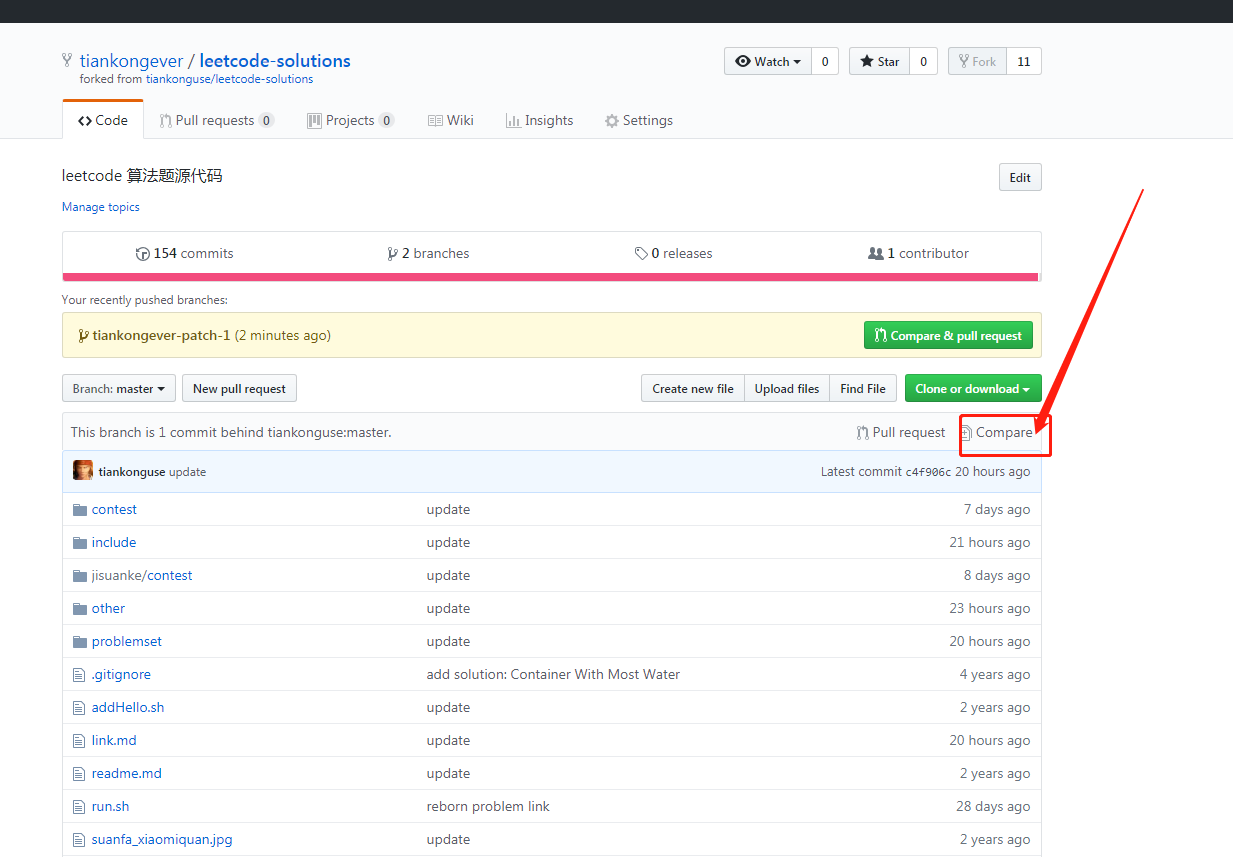Image resolution: width=1233 pixels, height=857 pixels.
Task: Click tiankonguse avatar in latest commit
Action: pos(83,471)
